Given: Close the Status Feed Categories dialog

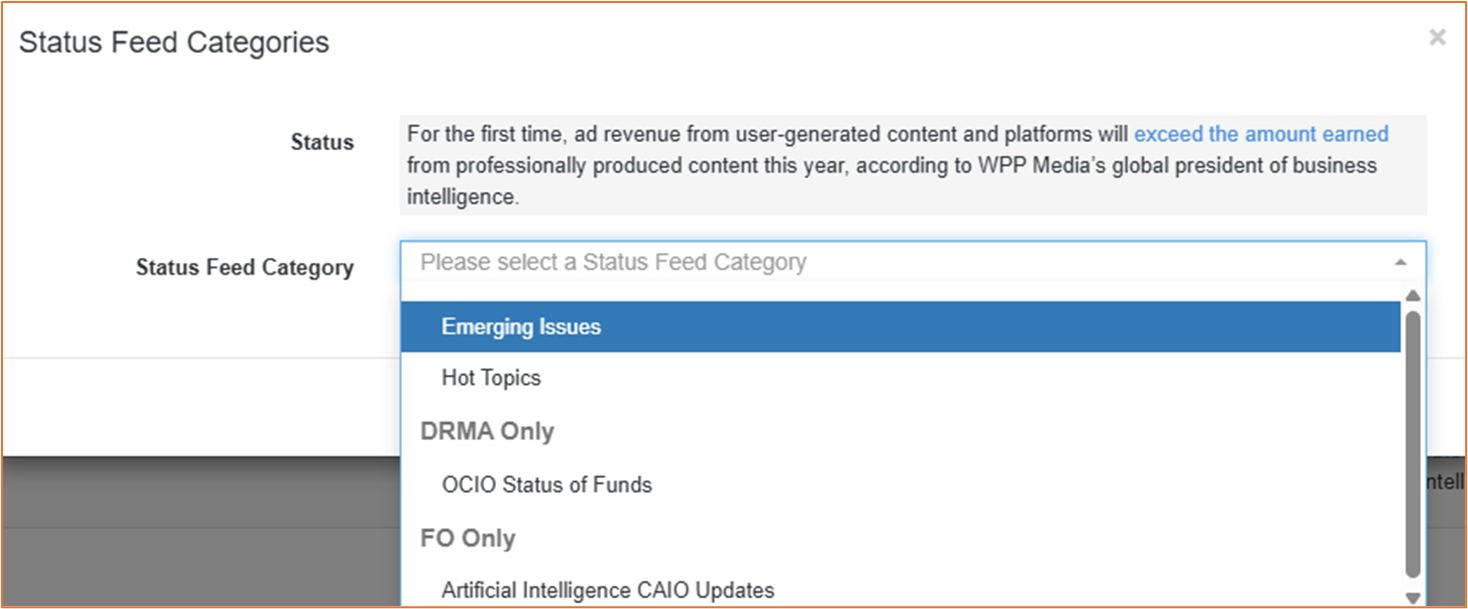Looking at the screenshot, I should [1437, 38].
